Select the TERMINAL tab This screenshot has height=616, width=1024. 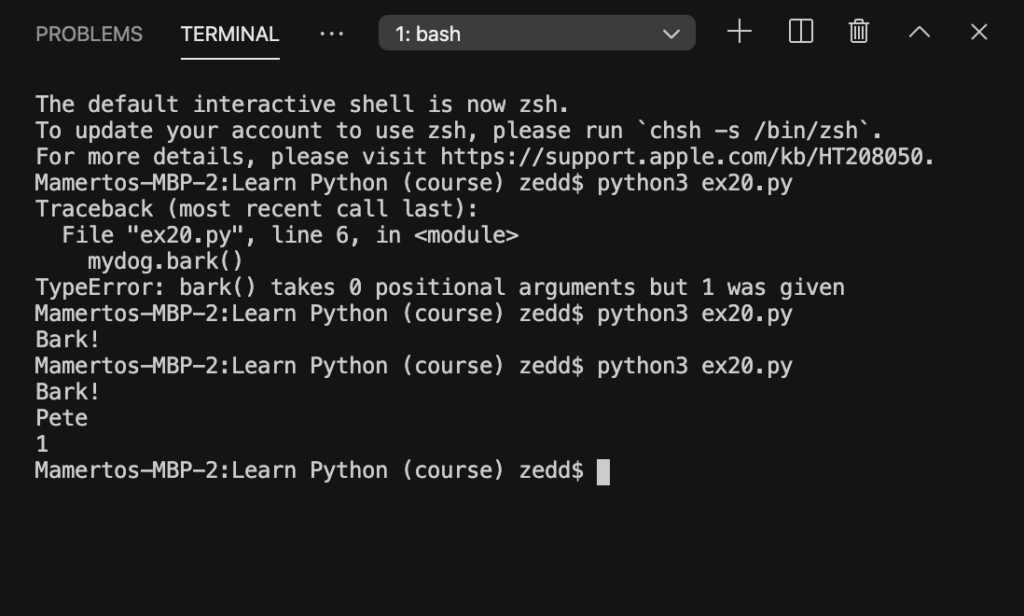click(x=230, y=34)
